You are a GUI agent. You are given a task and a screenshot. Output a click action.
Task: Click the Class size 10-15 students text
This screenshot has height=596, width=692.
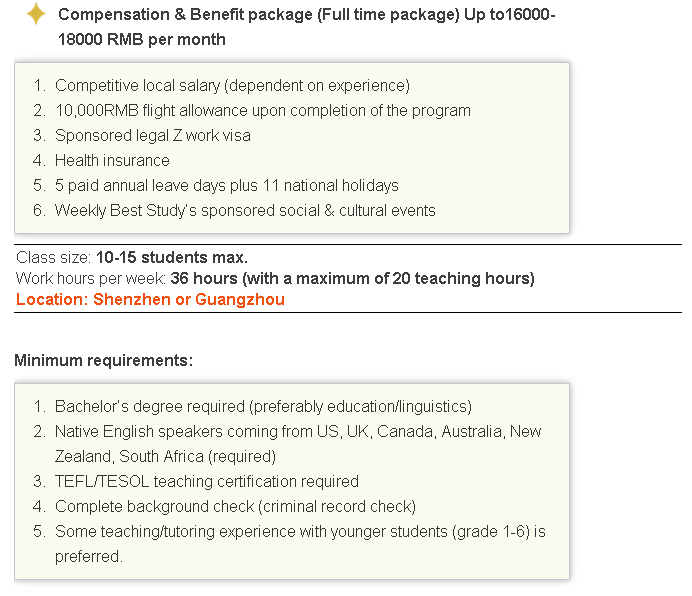pos(132,257)
